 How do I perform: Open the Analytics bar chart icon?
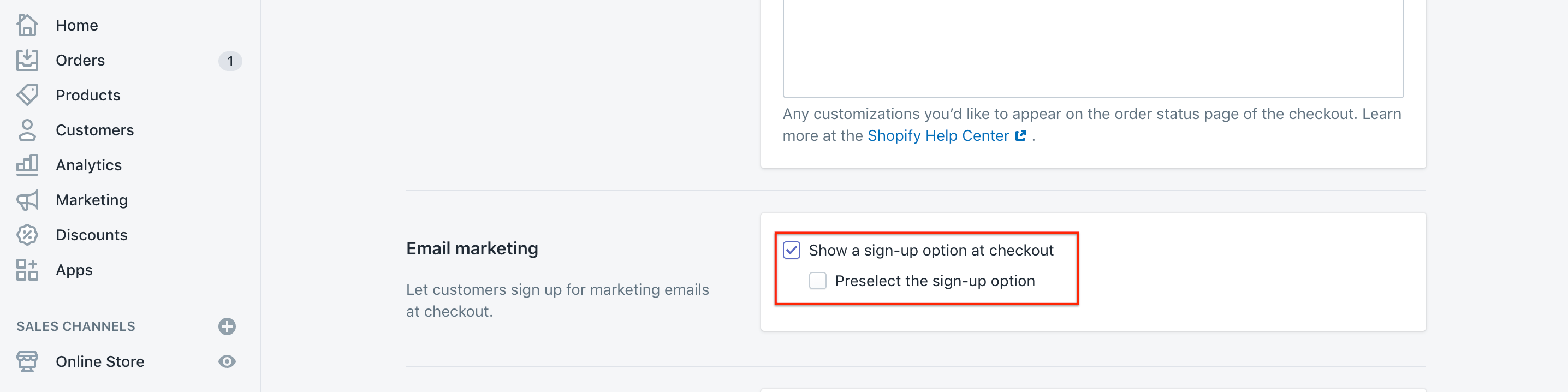click(27, 165)
